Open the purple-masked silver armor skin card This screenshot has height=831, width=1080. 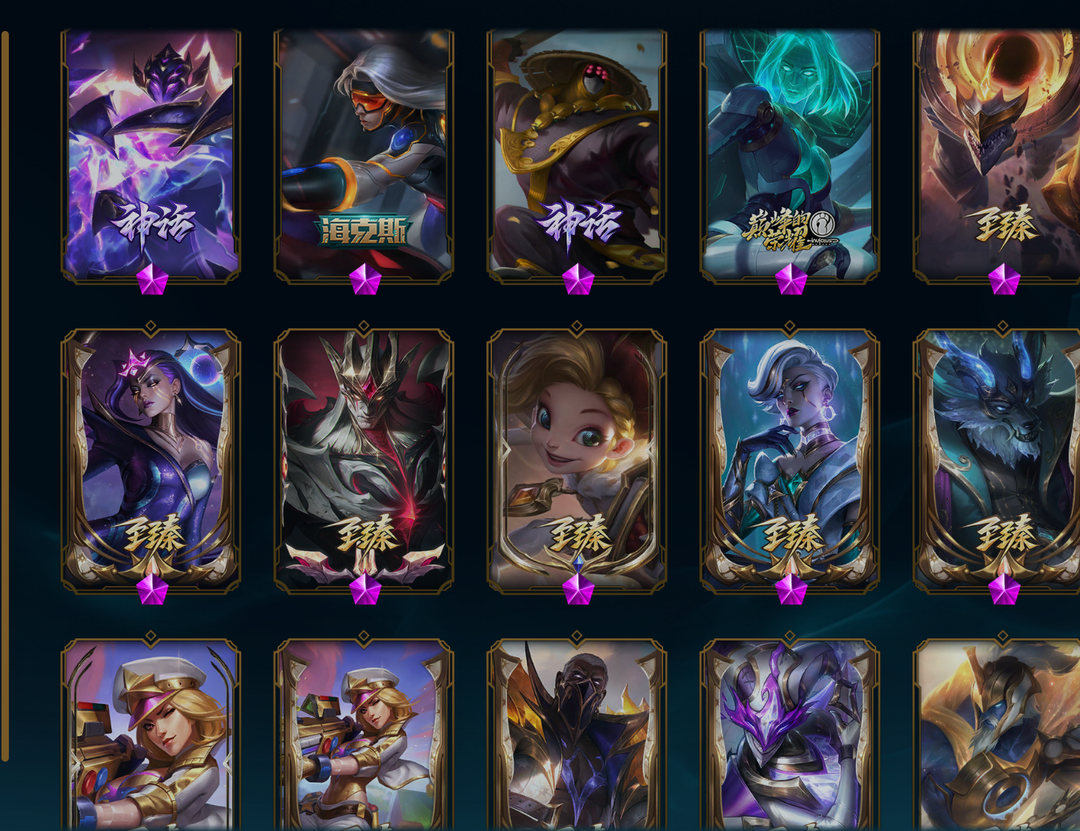coord(789,735)
